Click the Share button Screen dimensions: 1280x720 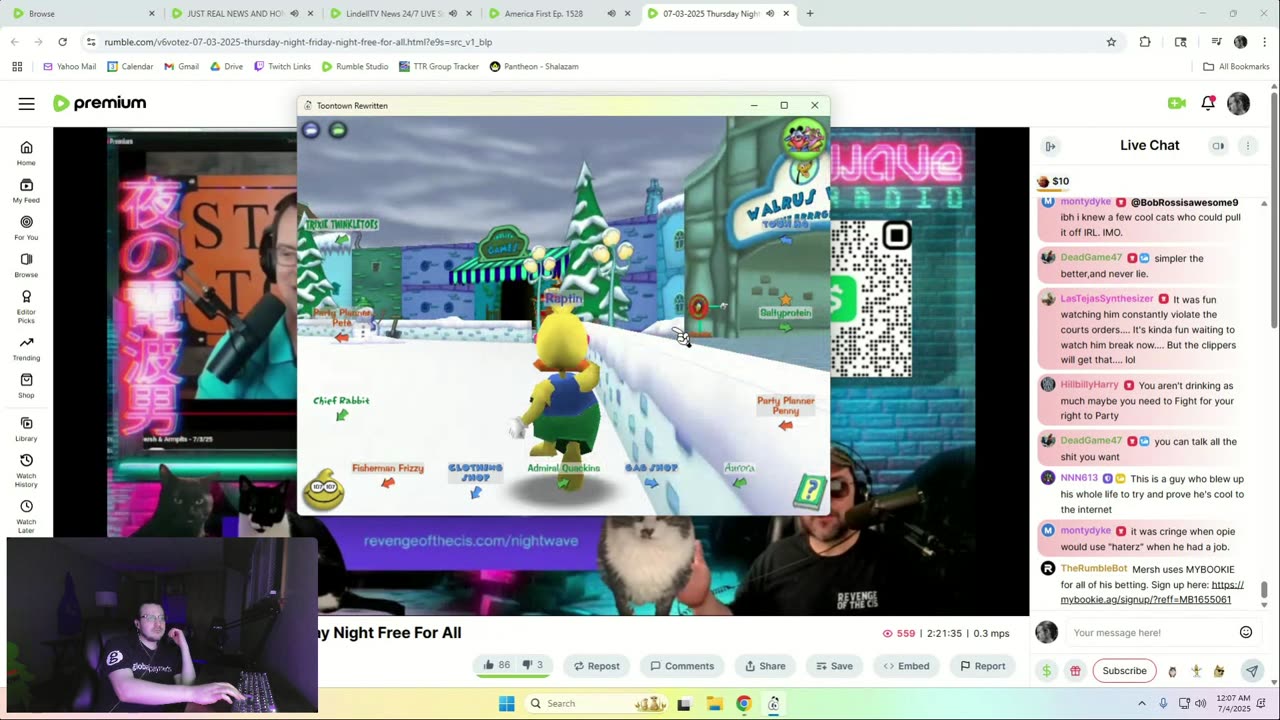(x=765, y=666)
